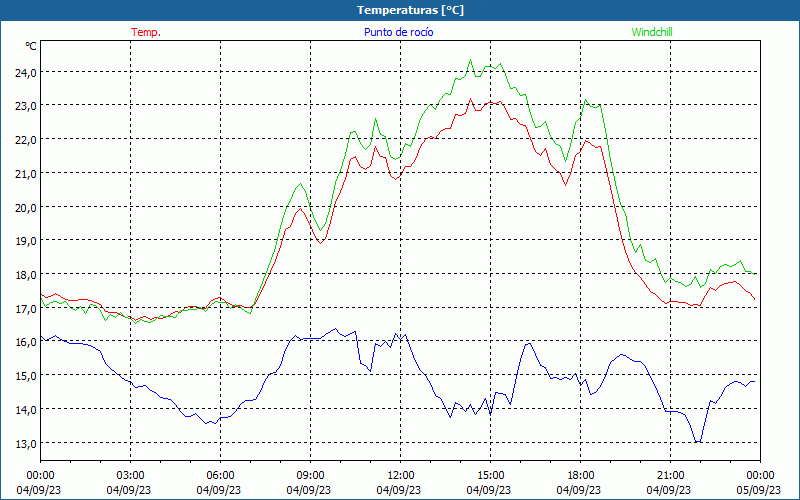Click the °C unit label on axis
The width and height of the screenshot is (800, 500).
pyautogui.click(x=31, y=46)
